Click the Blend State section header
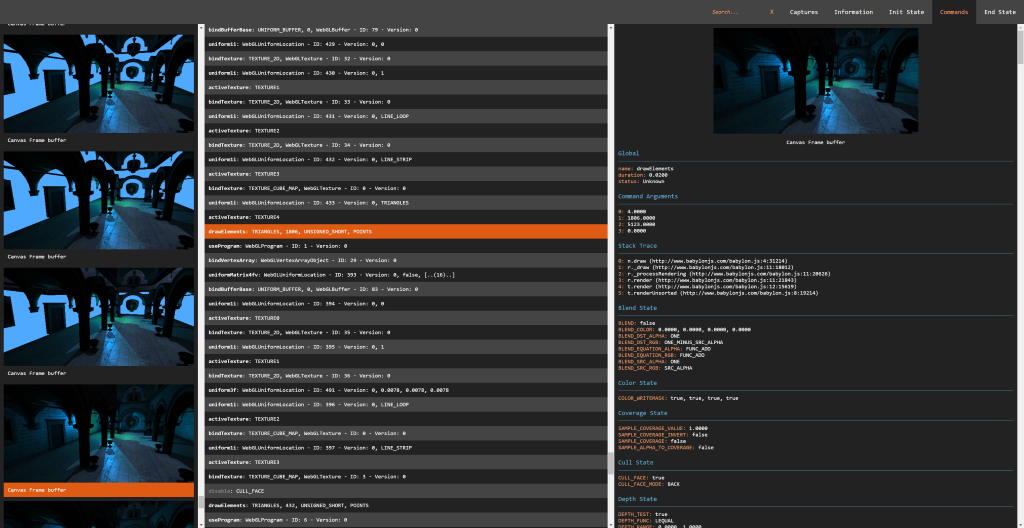1024x528 pixels. pos(637,308)
